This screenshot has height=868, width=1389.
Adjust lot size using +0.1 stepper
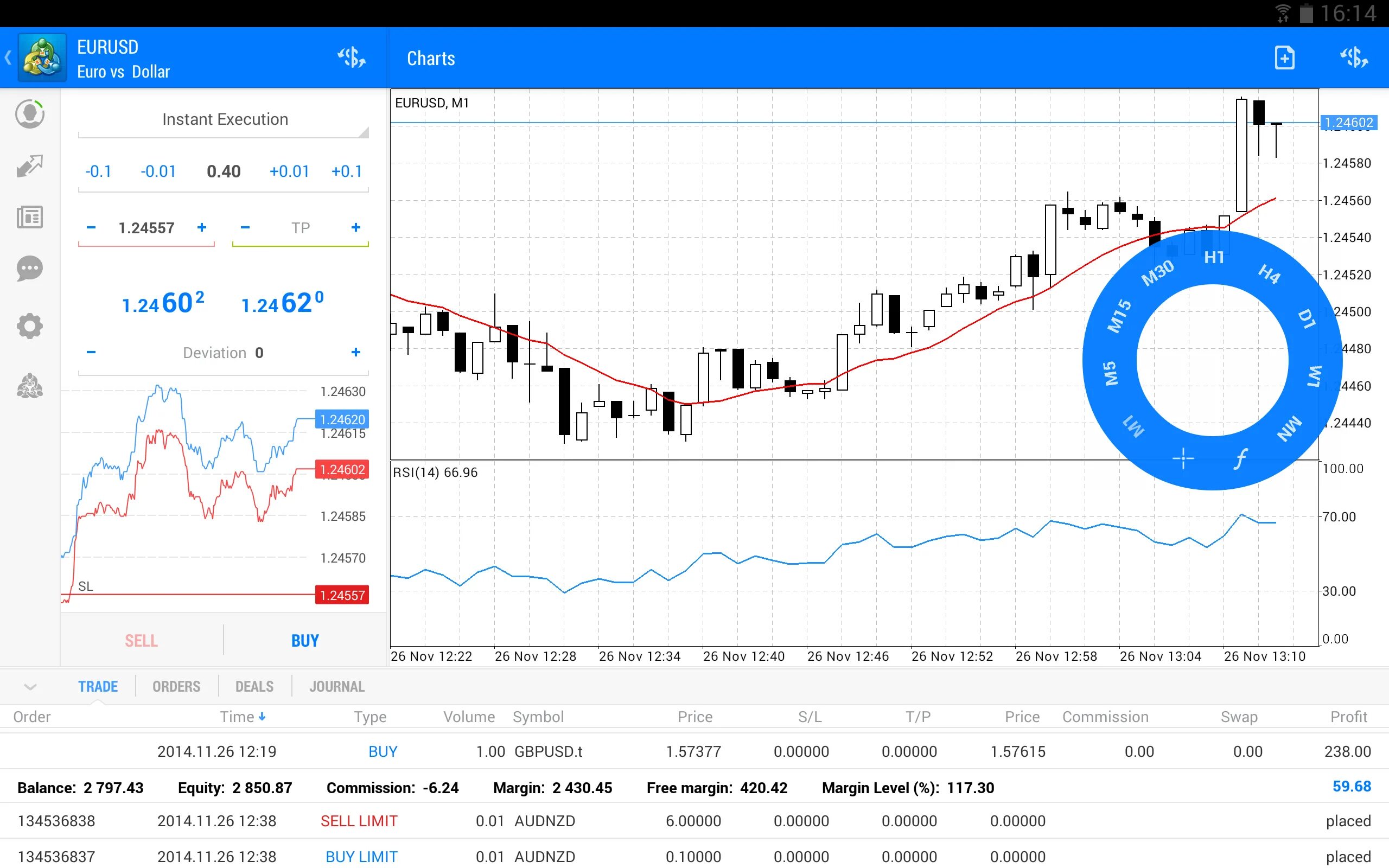tap(347, 172)
